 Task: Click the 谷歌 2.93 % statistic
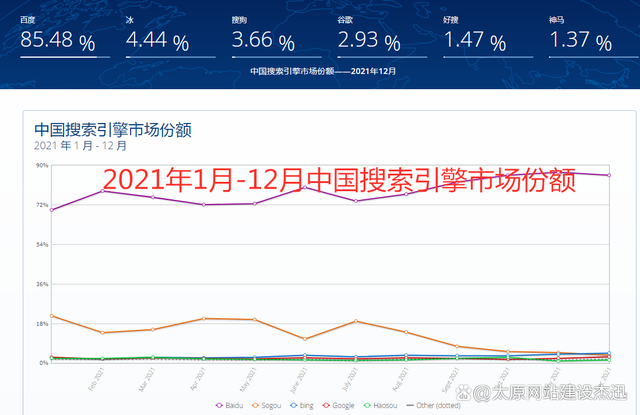[382, 37]
